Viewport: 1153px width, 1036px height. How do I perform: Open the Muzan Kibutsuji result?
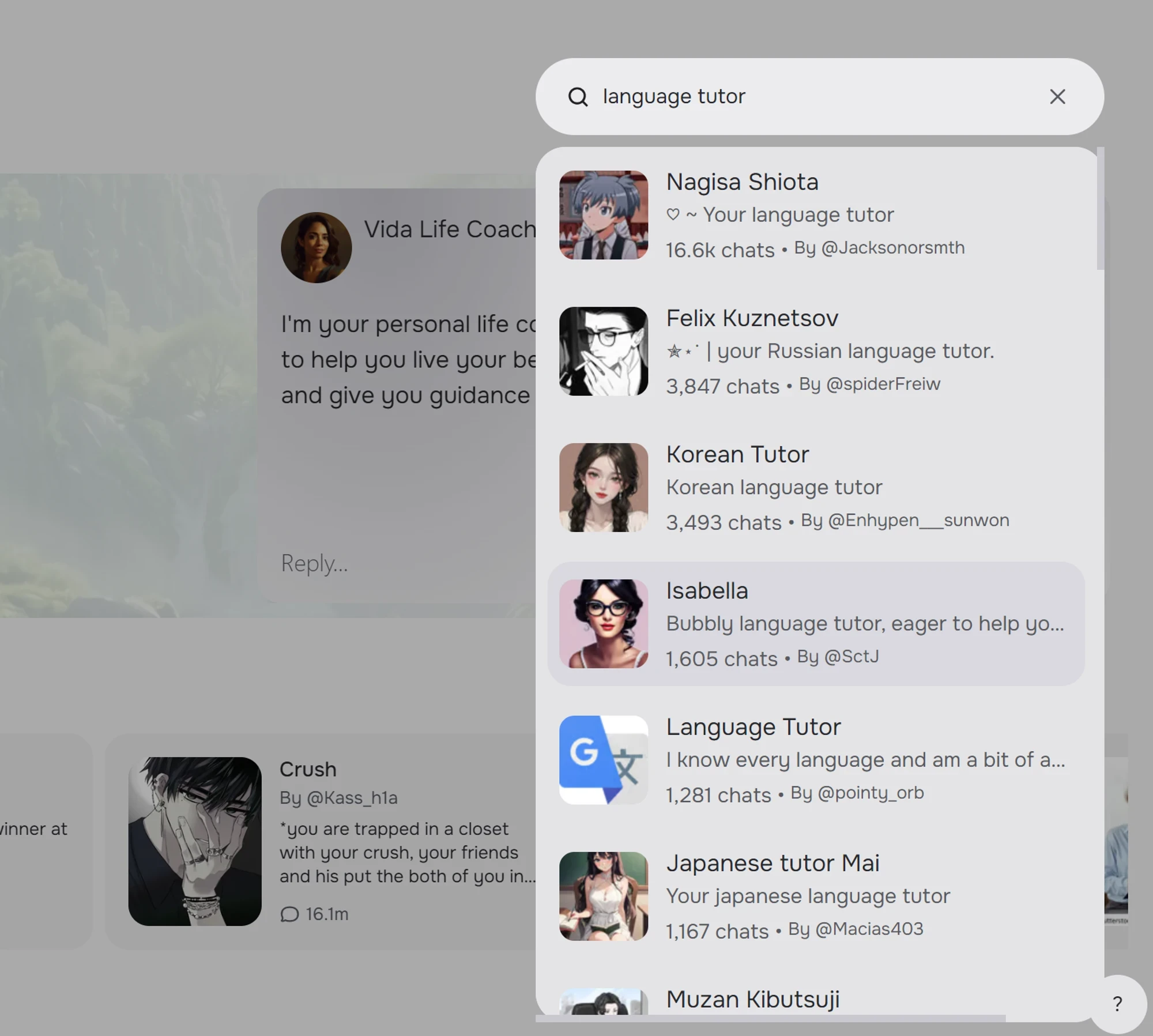pos(753,1000)
